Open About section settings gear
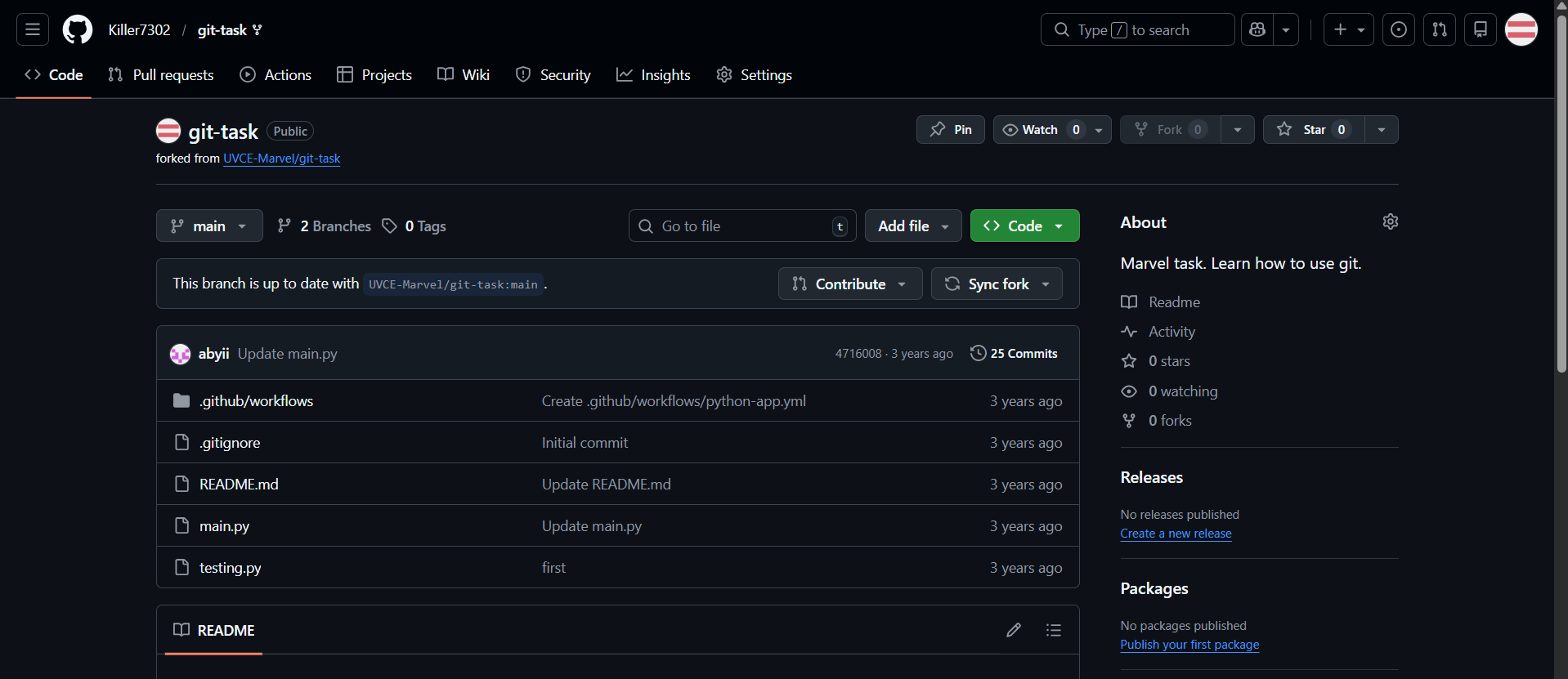 1391,221
